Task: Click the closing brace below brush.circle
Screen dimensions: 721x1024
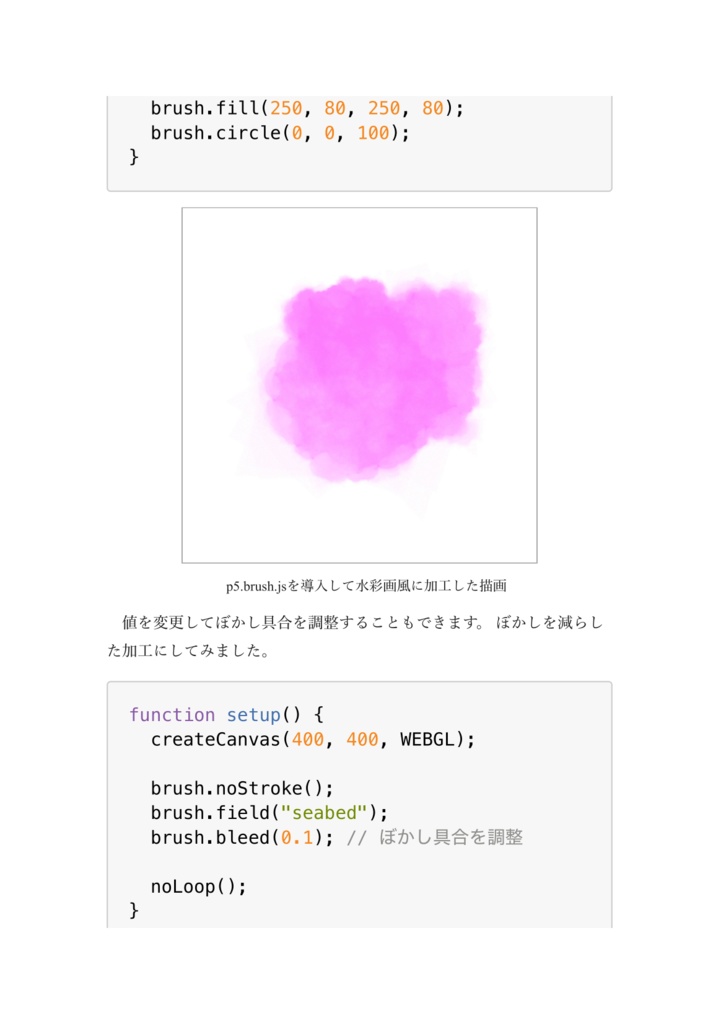Action: [134, 157]
